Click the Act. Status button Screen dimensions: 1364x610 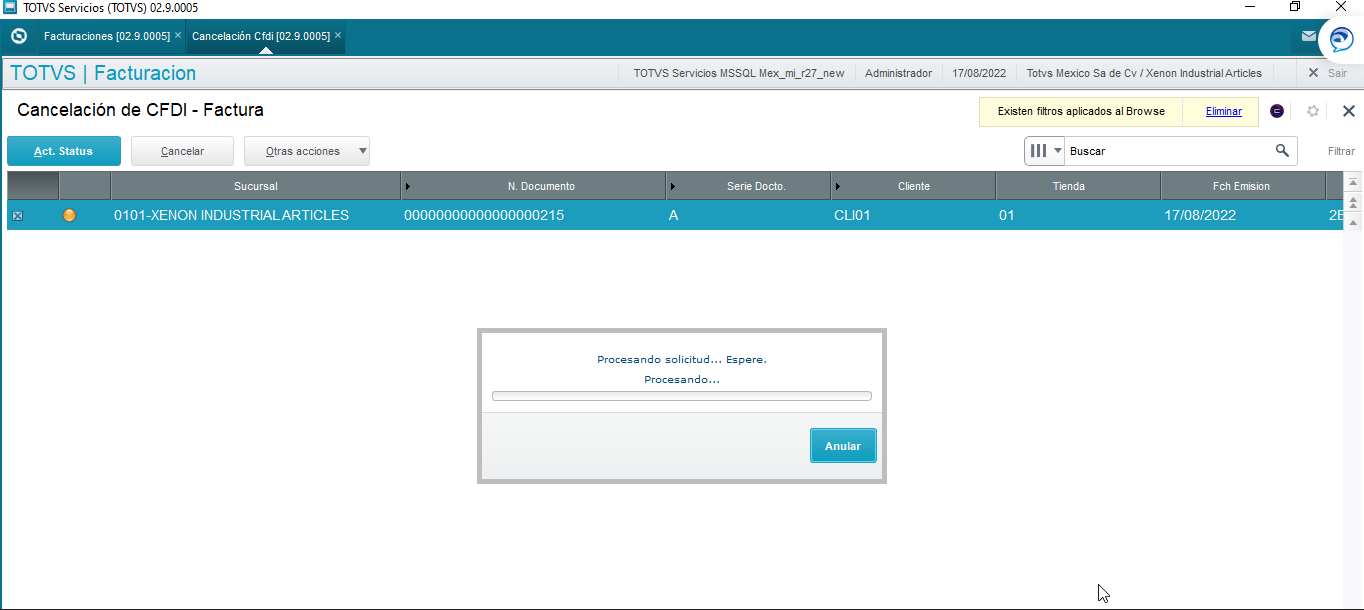(x=64, y=151)
